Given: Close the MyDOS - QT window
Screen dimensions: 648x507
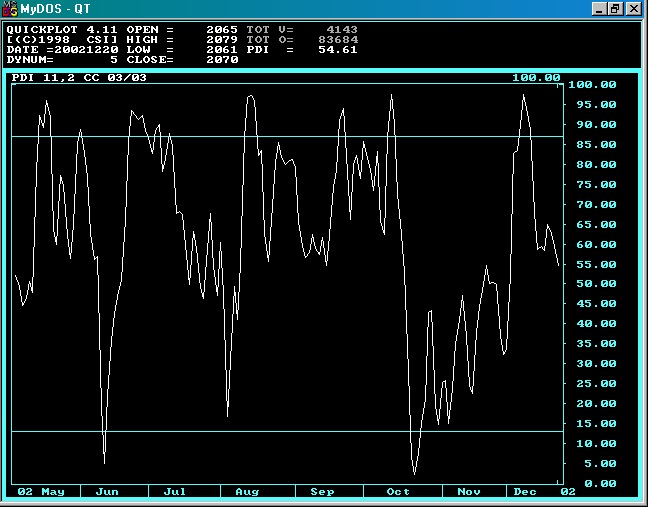Looking at the screenshot, I should click(634, 9).
